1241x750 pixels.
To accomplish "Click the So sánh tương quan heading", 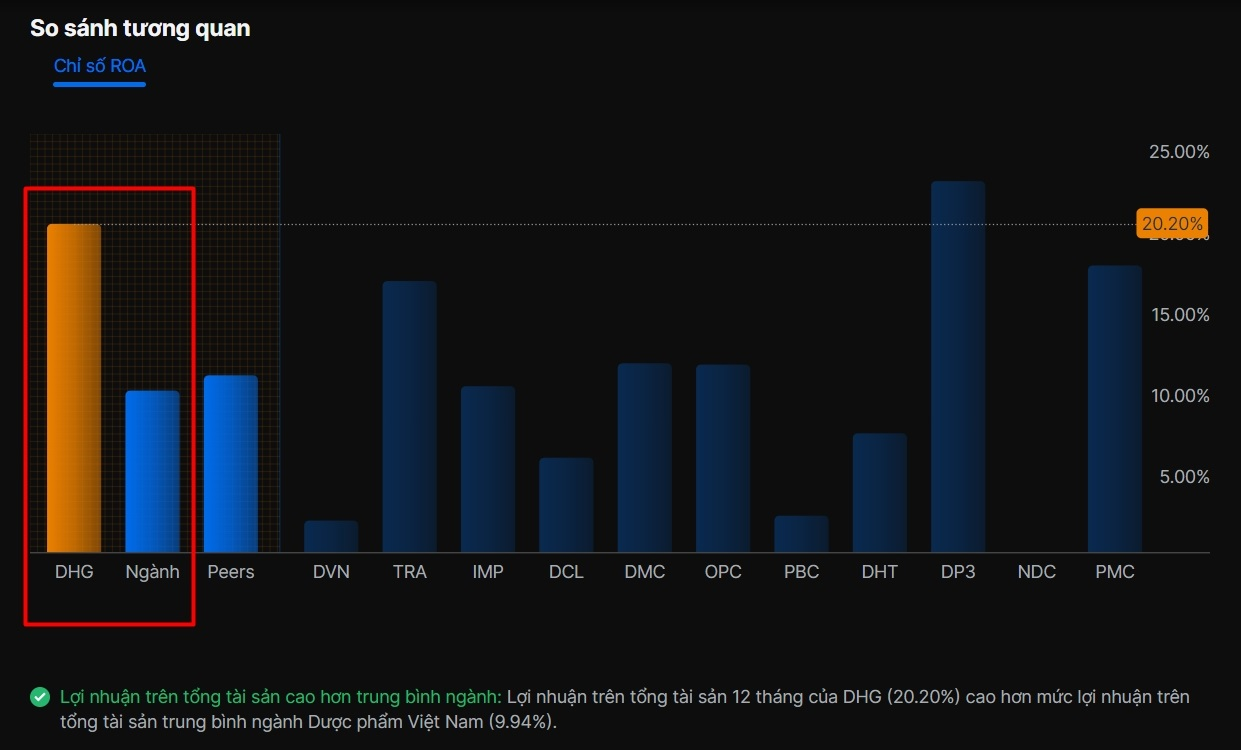I will tap(140, 29).
